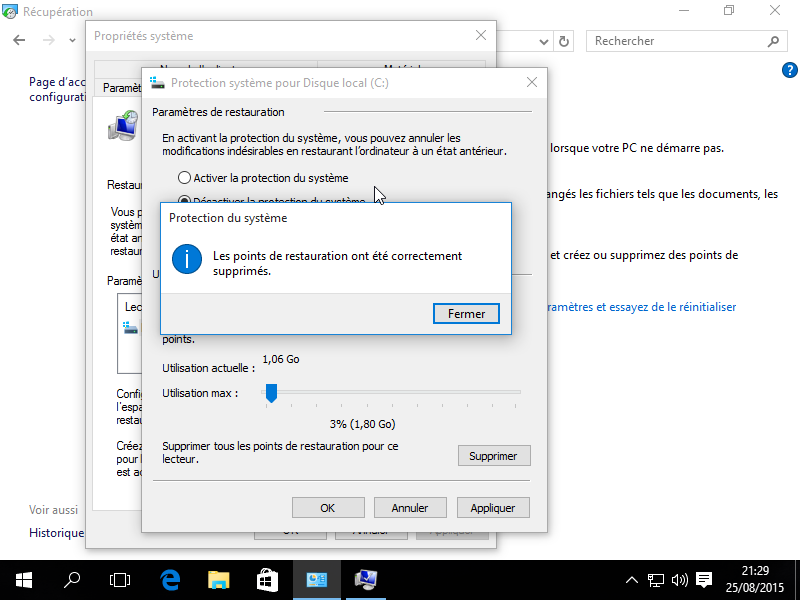Click the "Utilisation max" slider handle
The image size is (800, 600).
[x=270, y=393]
